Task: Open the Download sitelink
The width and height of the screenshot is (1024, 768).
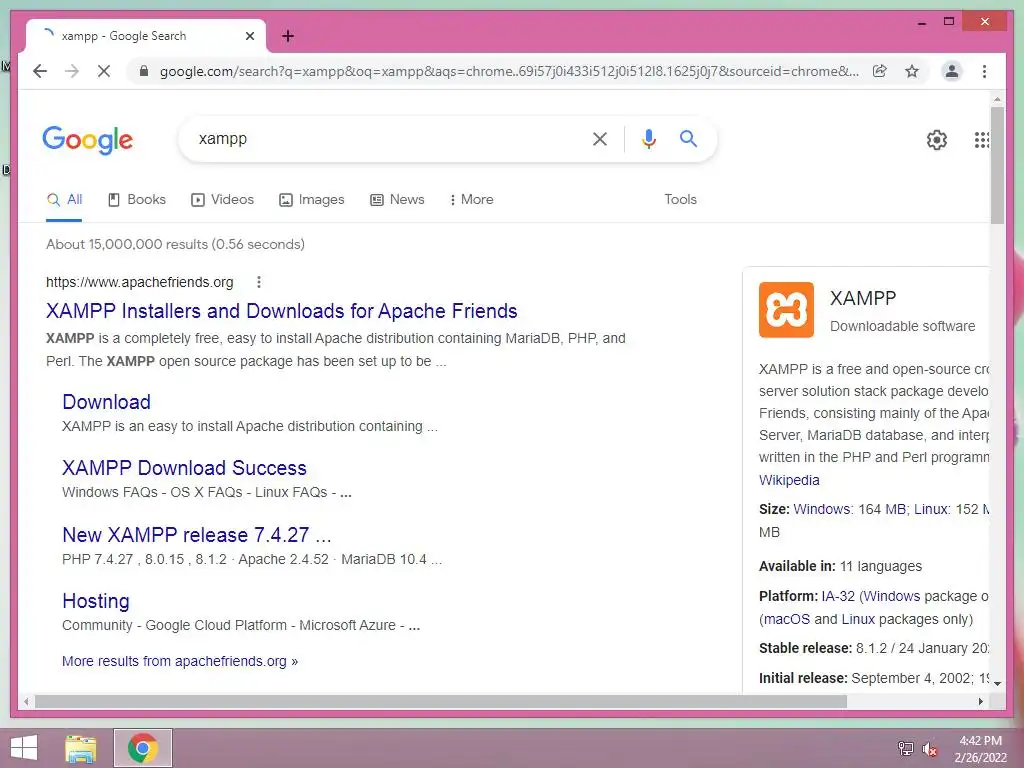Action: (x=106, y=402)
